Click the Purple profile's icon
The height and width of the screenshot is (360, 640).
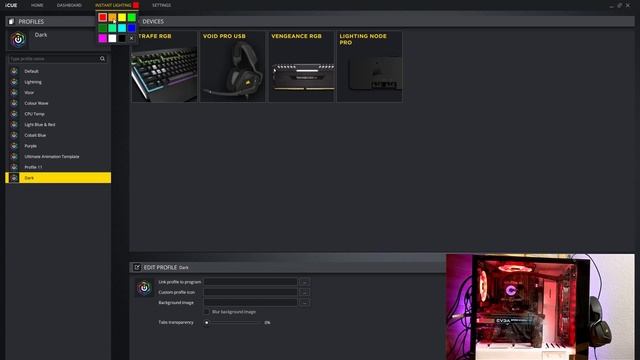tap(14, 146)
